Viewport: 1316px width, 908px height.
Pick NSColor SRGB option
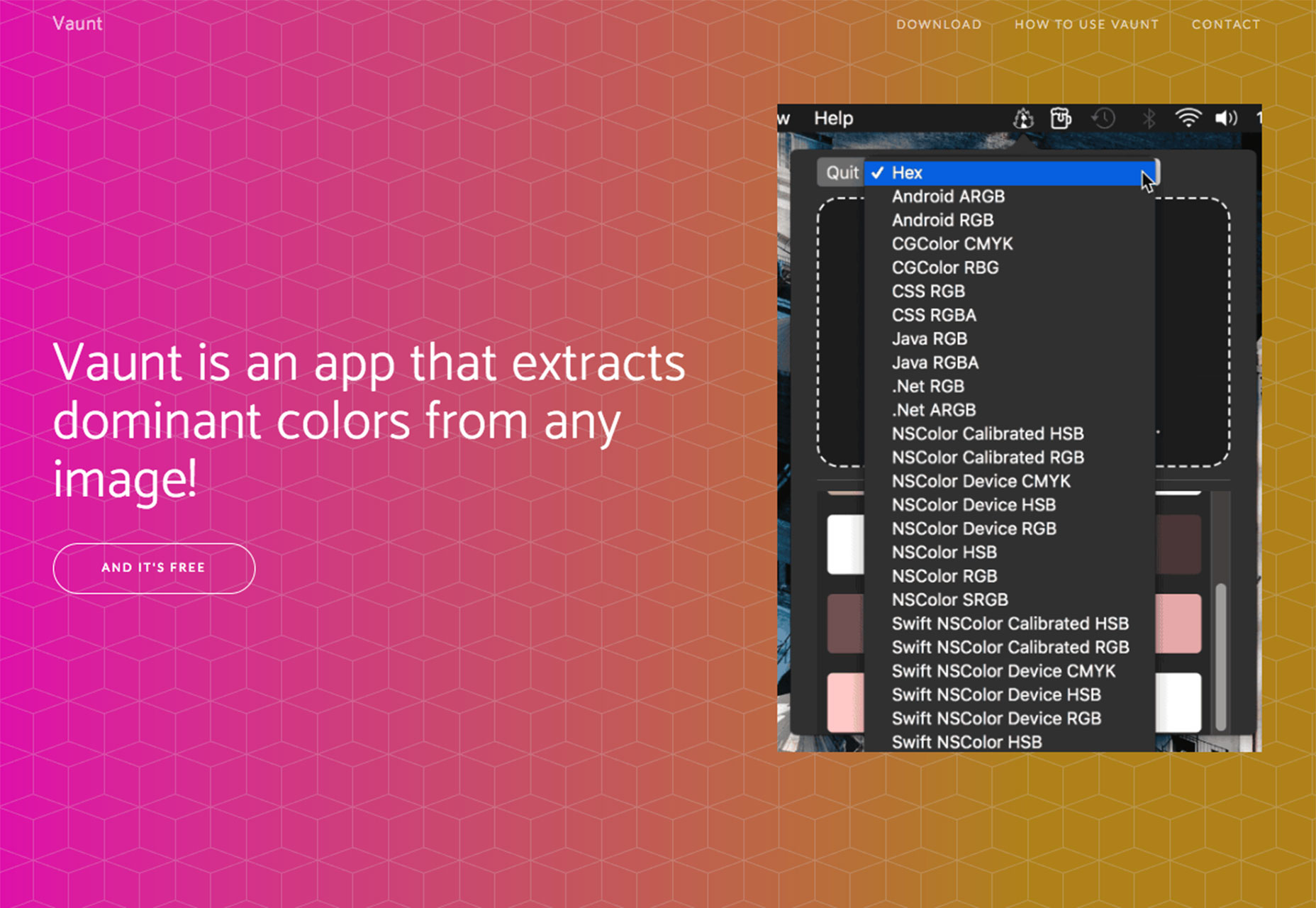tap(1010, 601)
